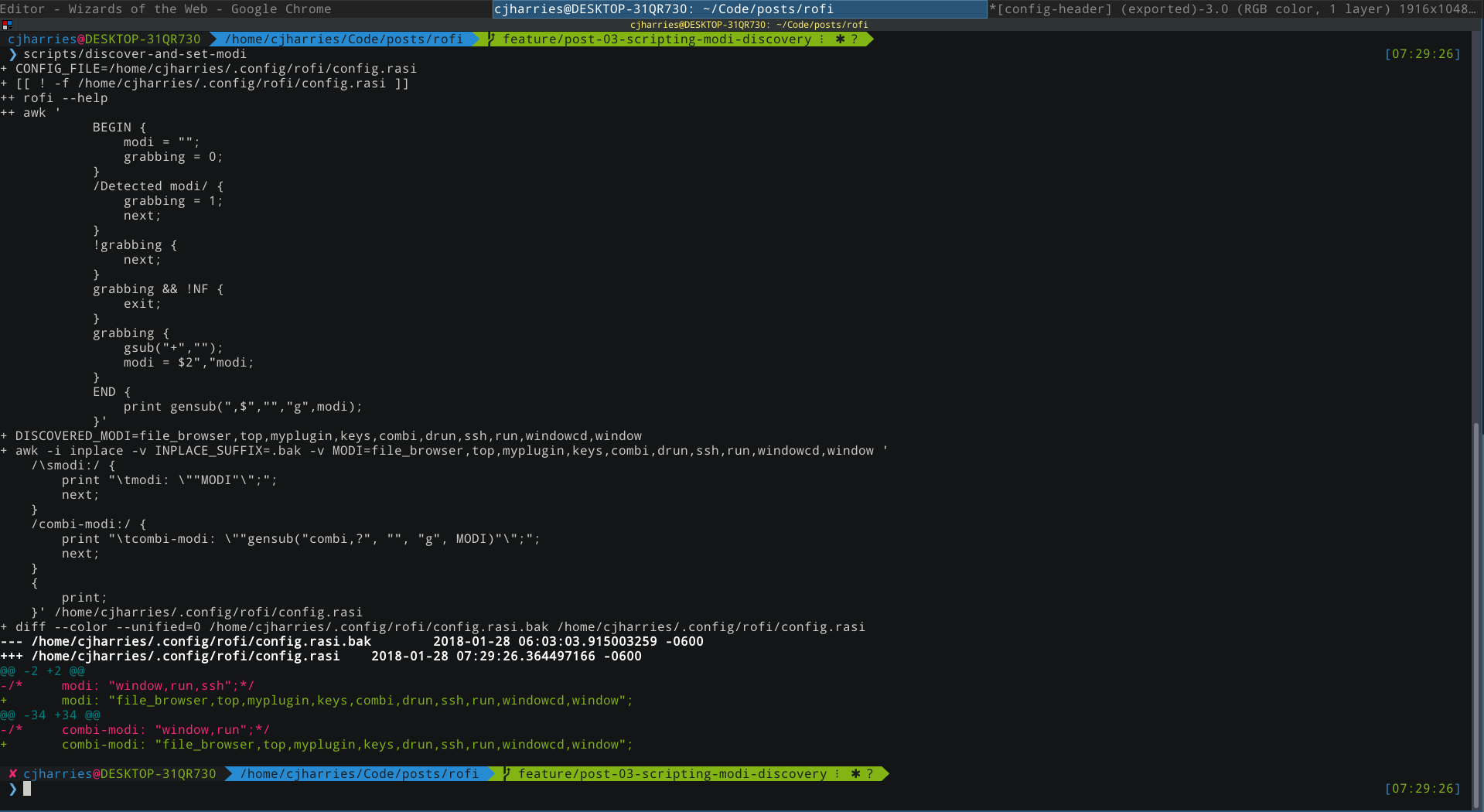Click the DISCOVERED_MODI= output line
The height and width of the screenshot is (812, 1484).
click(321, 436)
